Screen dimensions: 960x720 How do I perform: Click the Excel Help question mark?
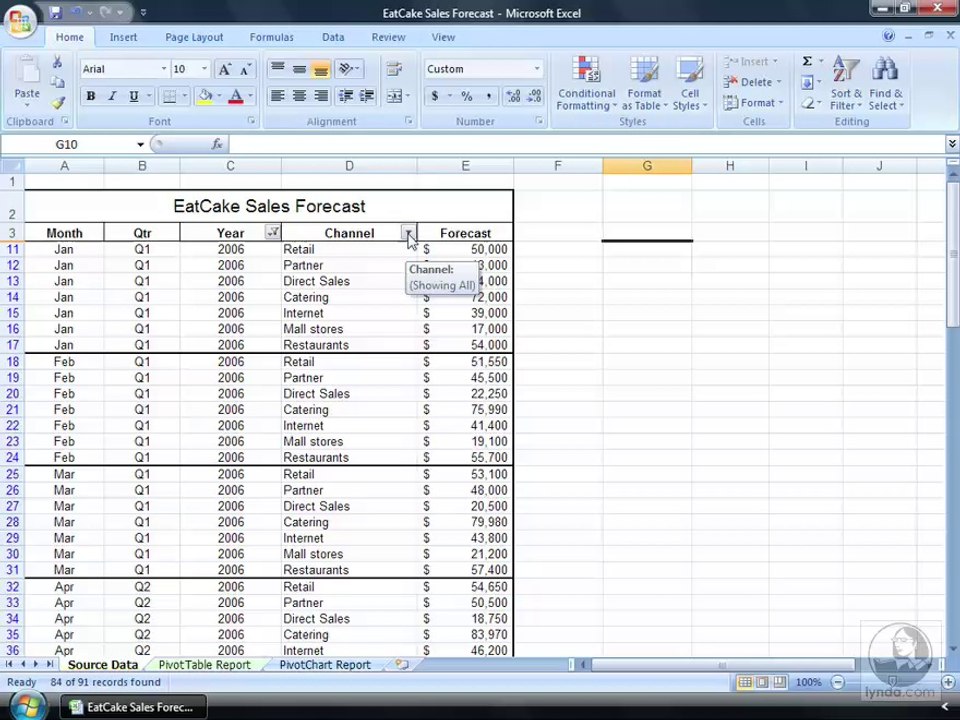pyautogui.click(x=888, y=36)
